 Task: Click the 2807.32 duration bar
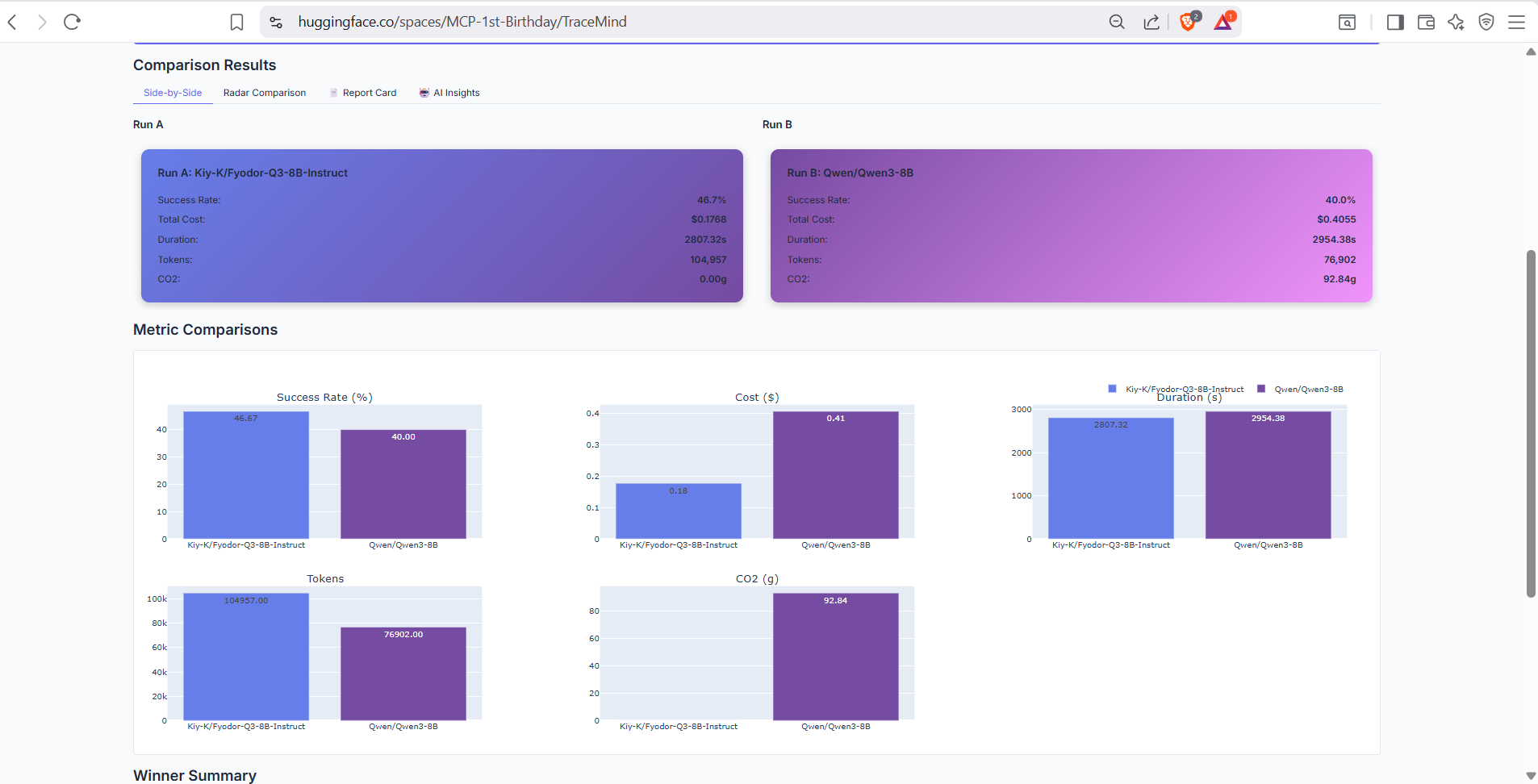coord(1111,478)
